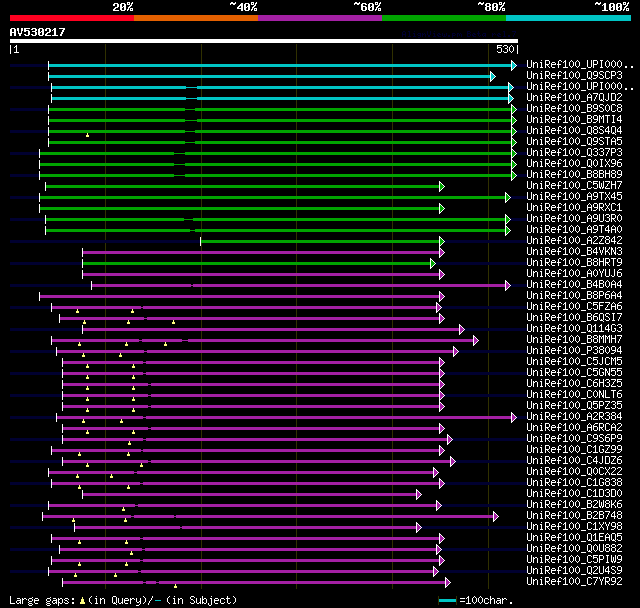640x608 pixels.
Task: Select the UniRef100_C6H3Z5 label
Action: point(574,384)
